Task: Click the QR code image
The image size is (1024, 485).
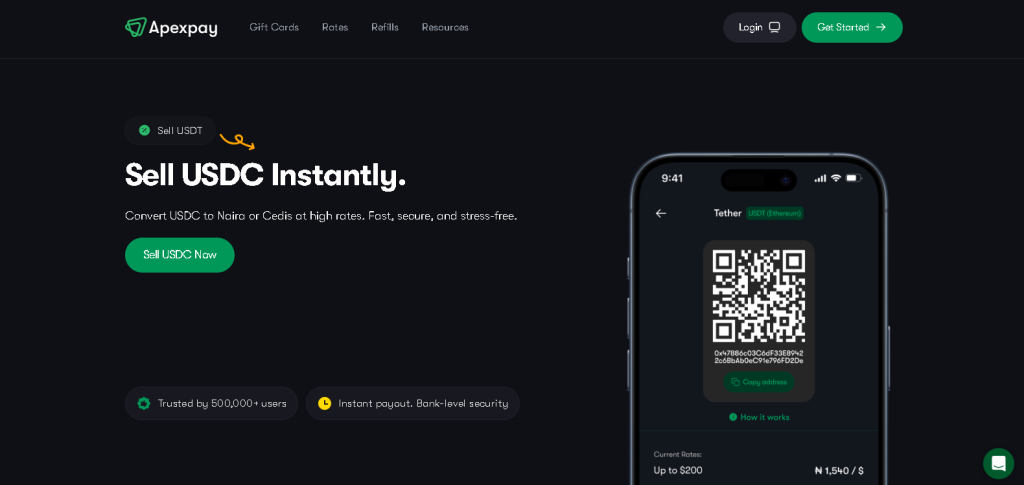Action: pyautogui.click(x=759, y=296)
